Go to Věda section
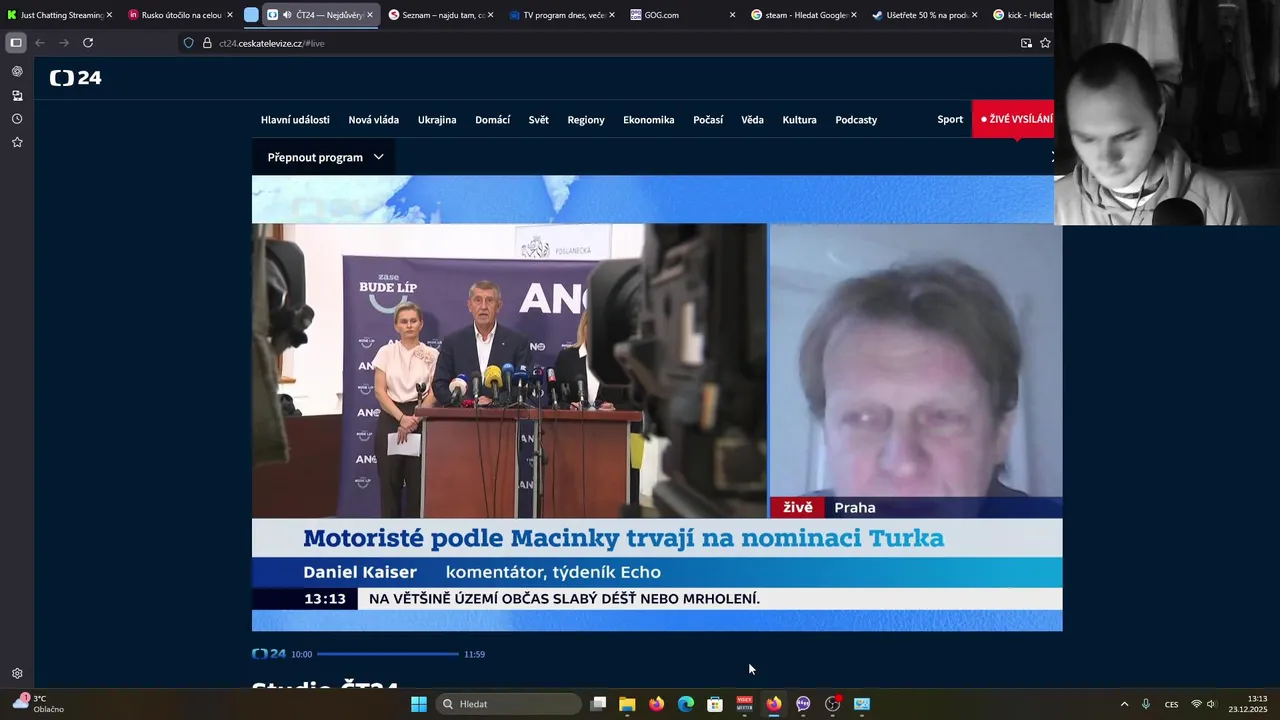1280x720 pixels. click(x=752, y=120)
